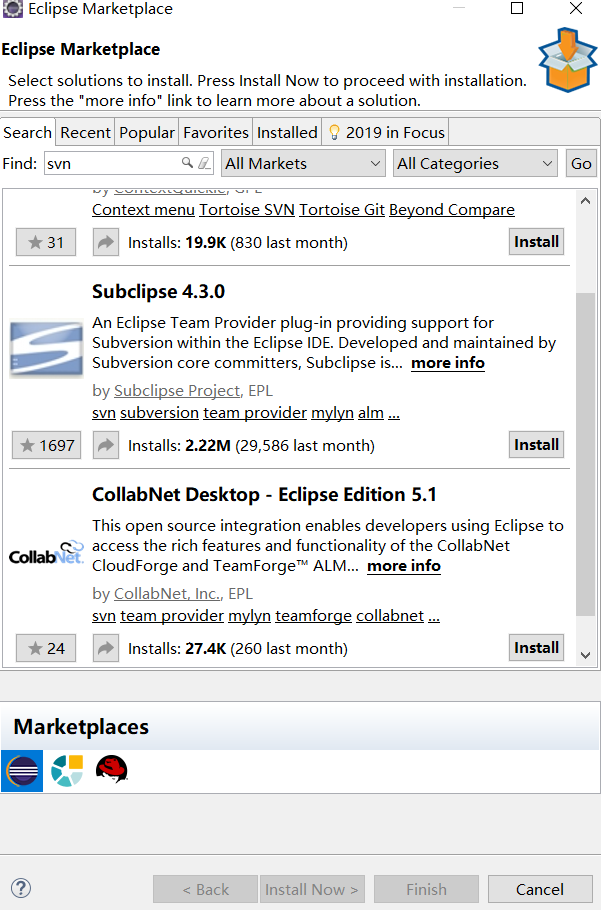Click the CollabNet Desktop - Eclipse Edition 5.1 title

pyautogui.click(x=264, y=494)
